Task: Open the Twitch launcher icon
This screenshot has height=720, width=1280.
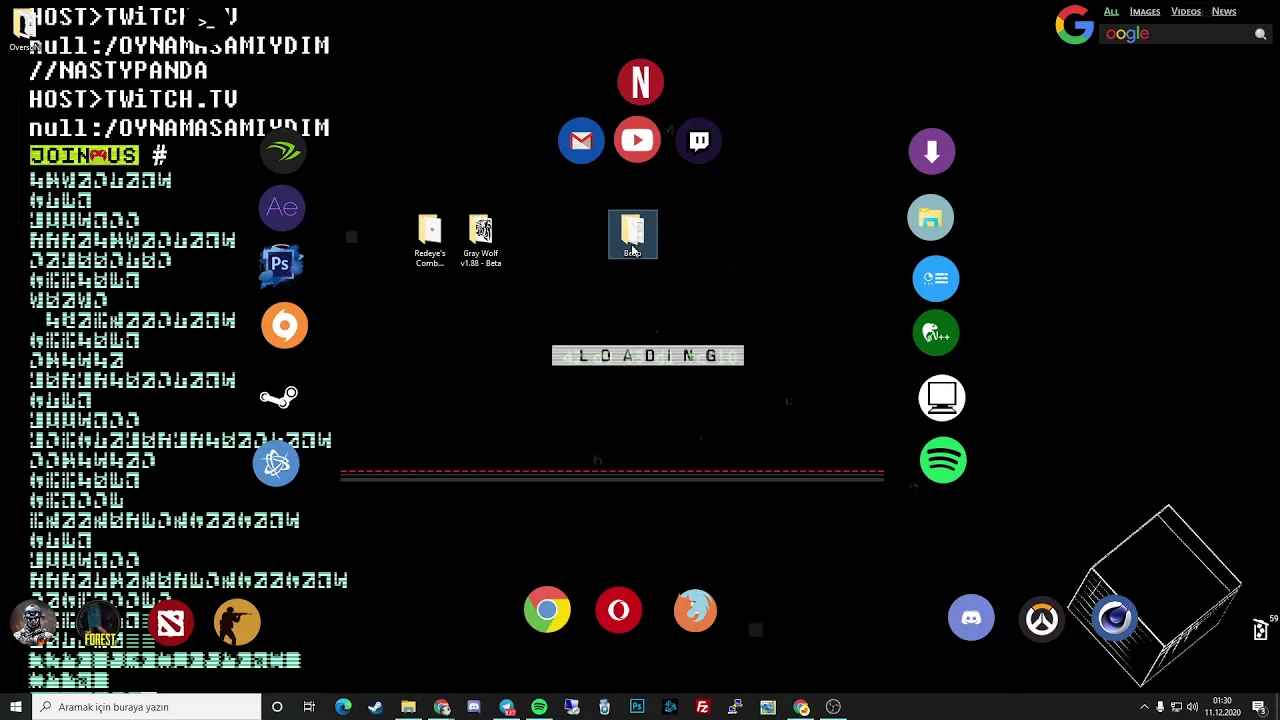Action: 699,141
